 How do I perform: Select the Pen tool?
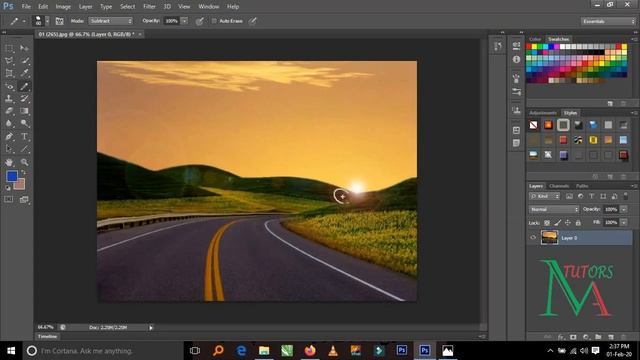pos(9,136)
